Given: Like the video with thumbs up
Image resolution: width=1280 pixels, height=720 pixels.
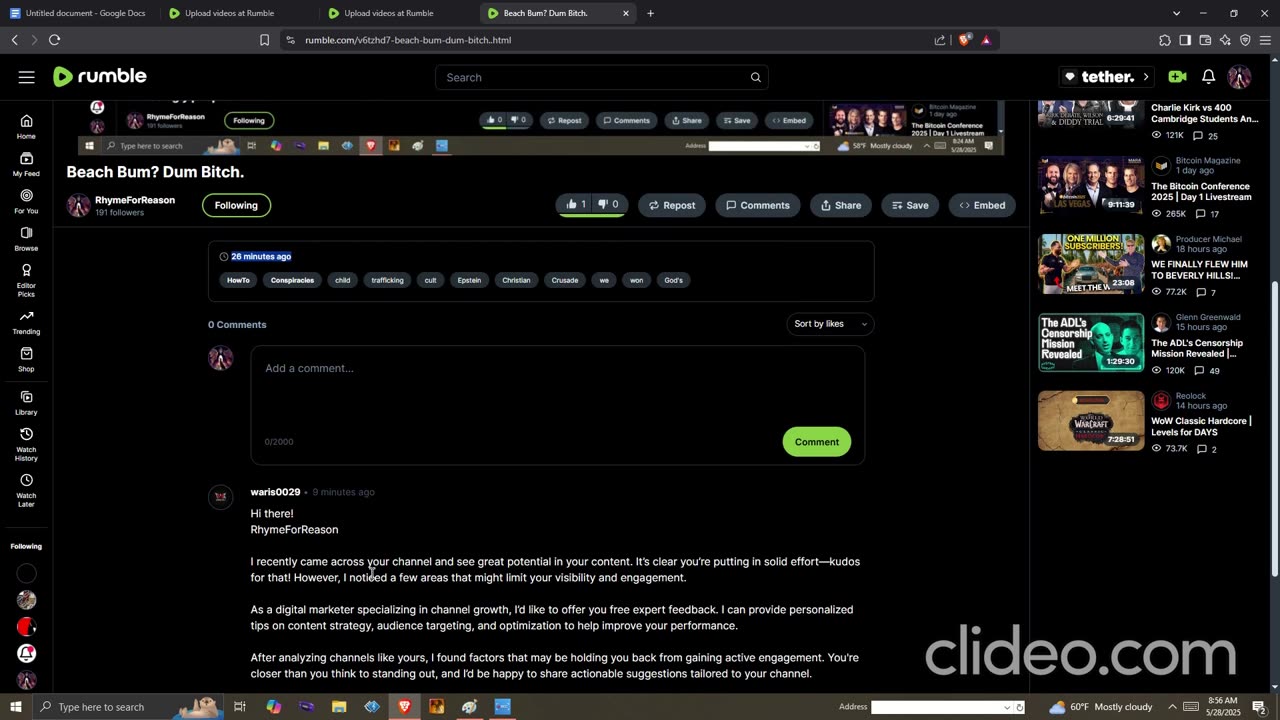Looking at the screenshot, I should tap(577, 205).
